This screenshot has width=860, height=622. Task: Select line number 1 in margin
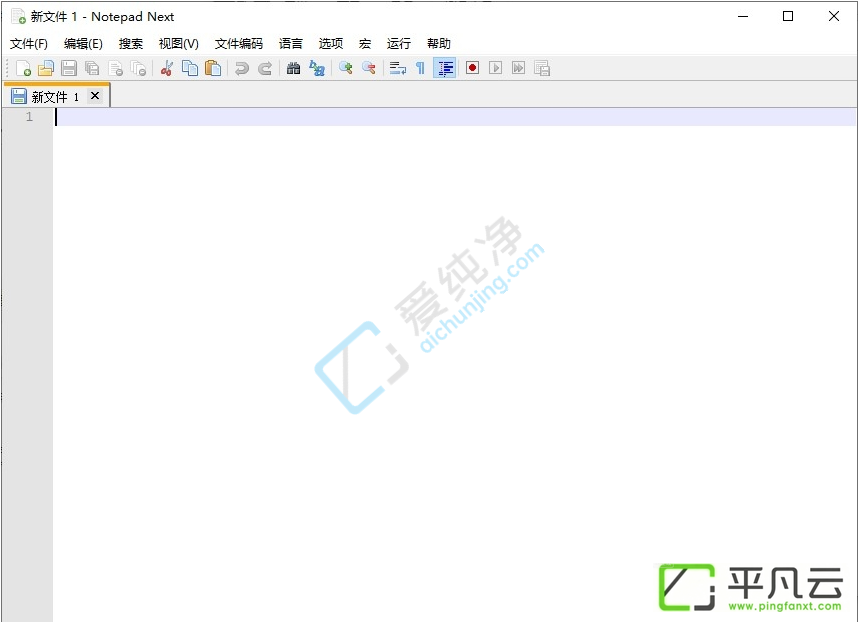pyautogui.click(x=29, y=117)
